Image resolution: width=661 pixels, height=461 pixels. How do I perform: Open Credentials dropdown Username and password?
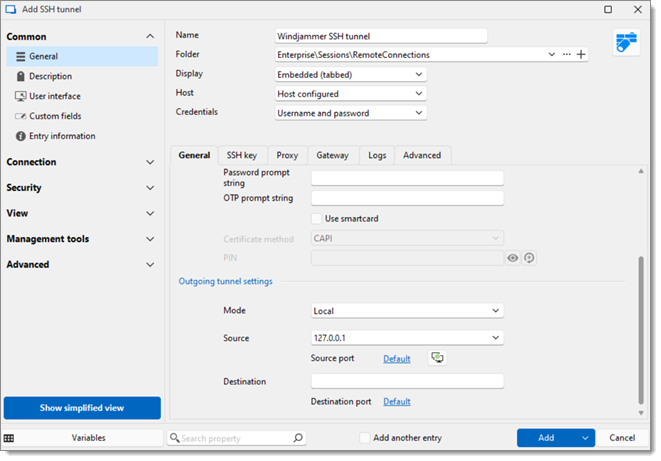(351, 113)
